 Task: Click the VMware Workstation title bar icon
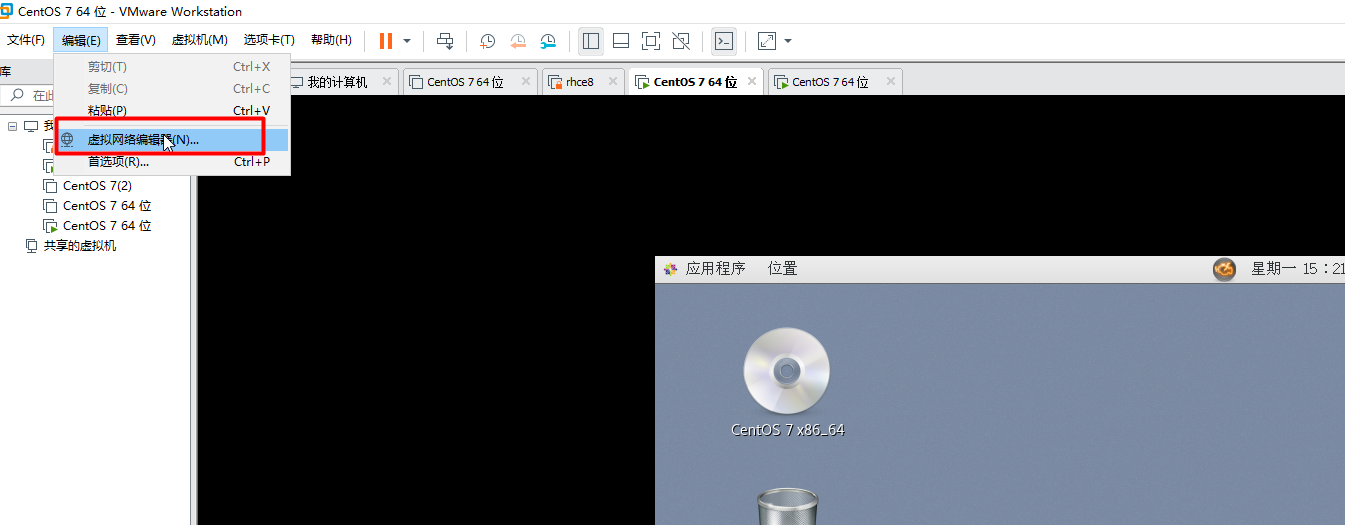point(6,11)
